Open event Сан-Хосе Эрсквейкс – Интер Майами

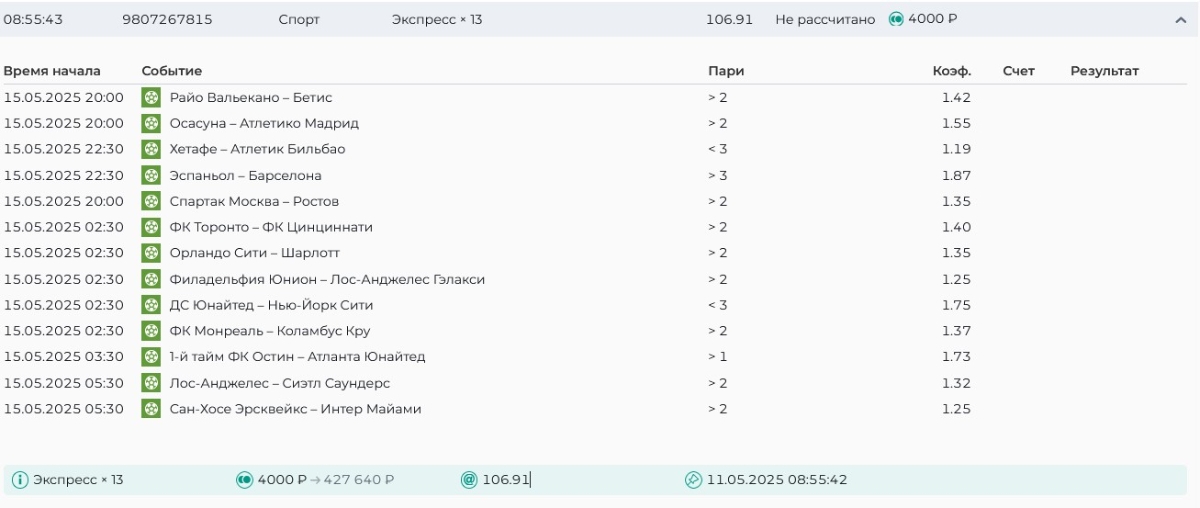coord(295,409)
